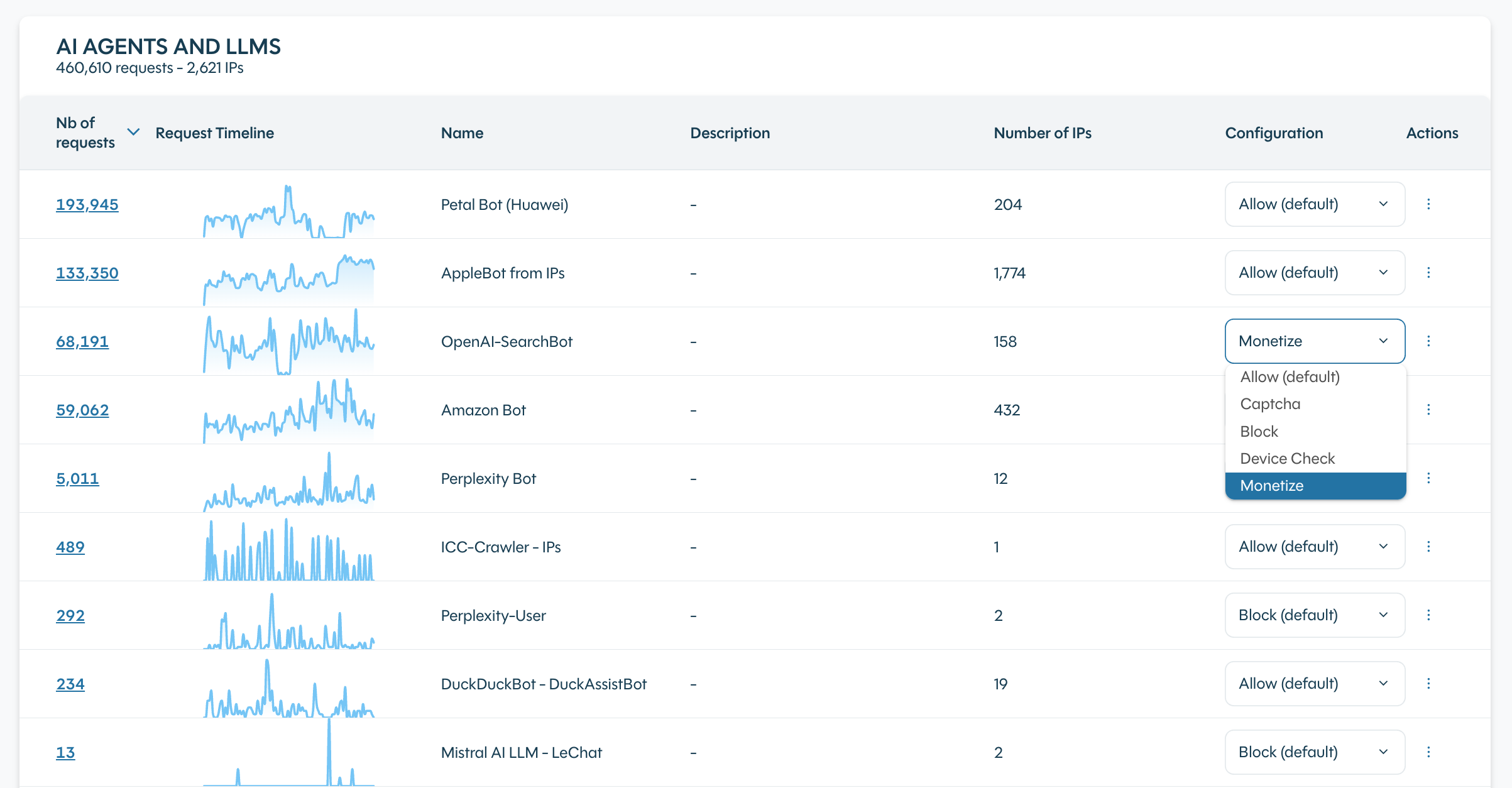The width and height of the screenshot is (1512, 788).
Task: Select Allow (default) in the open menu
Action: pyautogui.click(x=1288, y=376)
